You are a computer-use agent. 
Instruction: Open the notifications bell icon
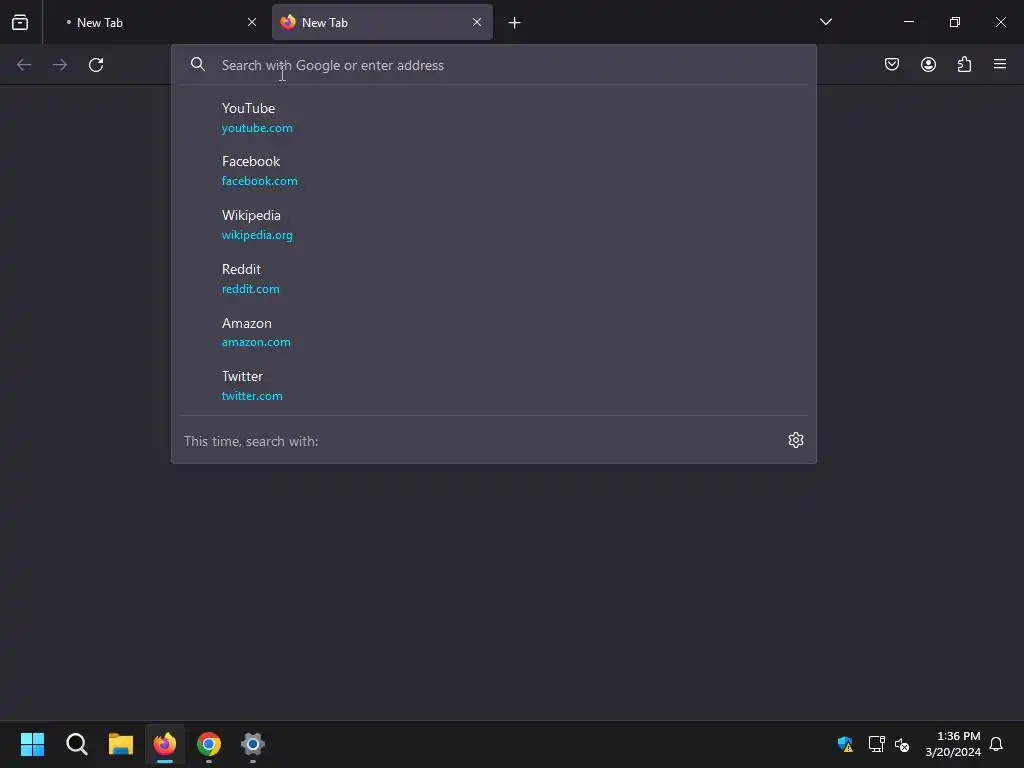(996, 744)
